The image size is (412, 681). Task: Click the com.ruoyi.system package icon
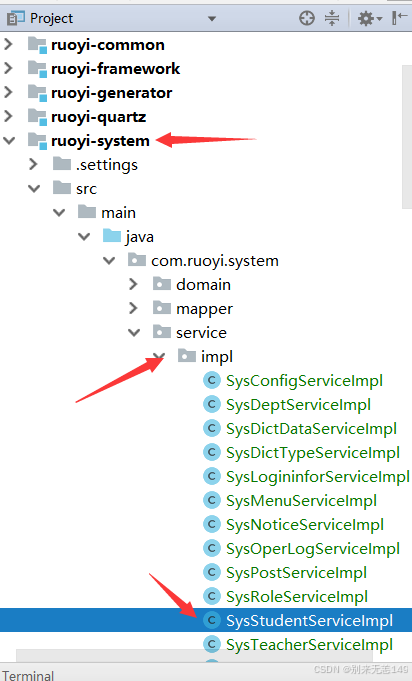(137, 260)
